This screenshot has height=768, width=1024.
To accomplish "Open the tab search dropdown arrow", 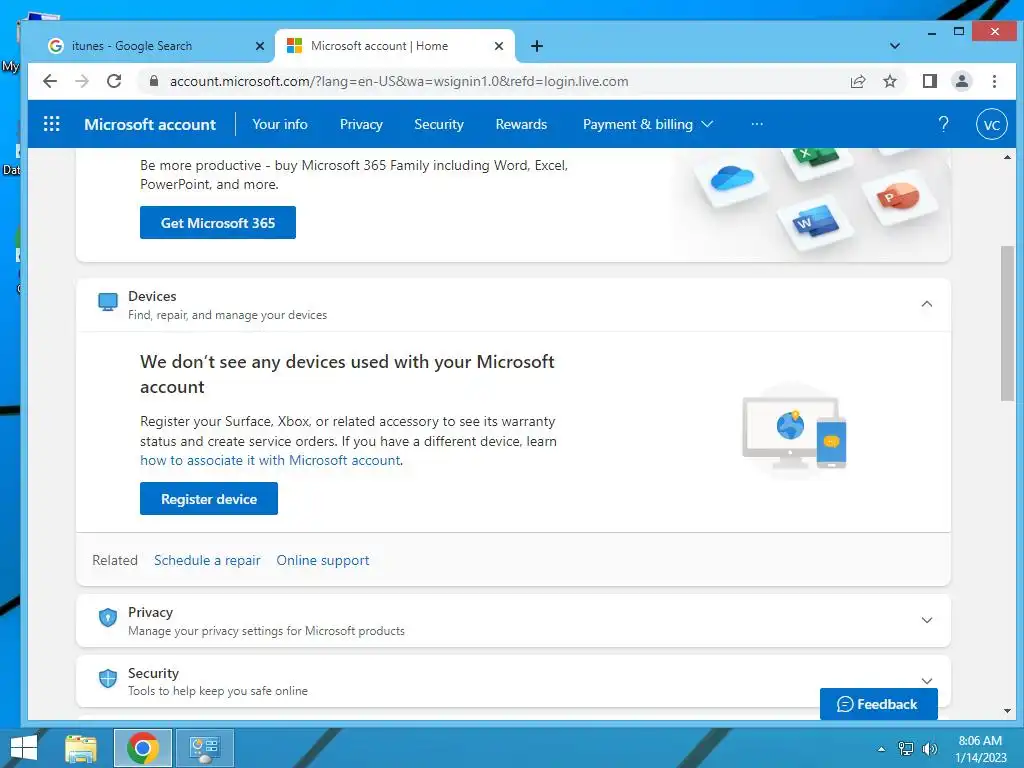I will [895, 46].
